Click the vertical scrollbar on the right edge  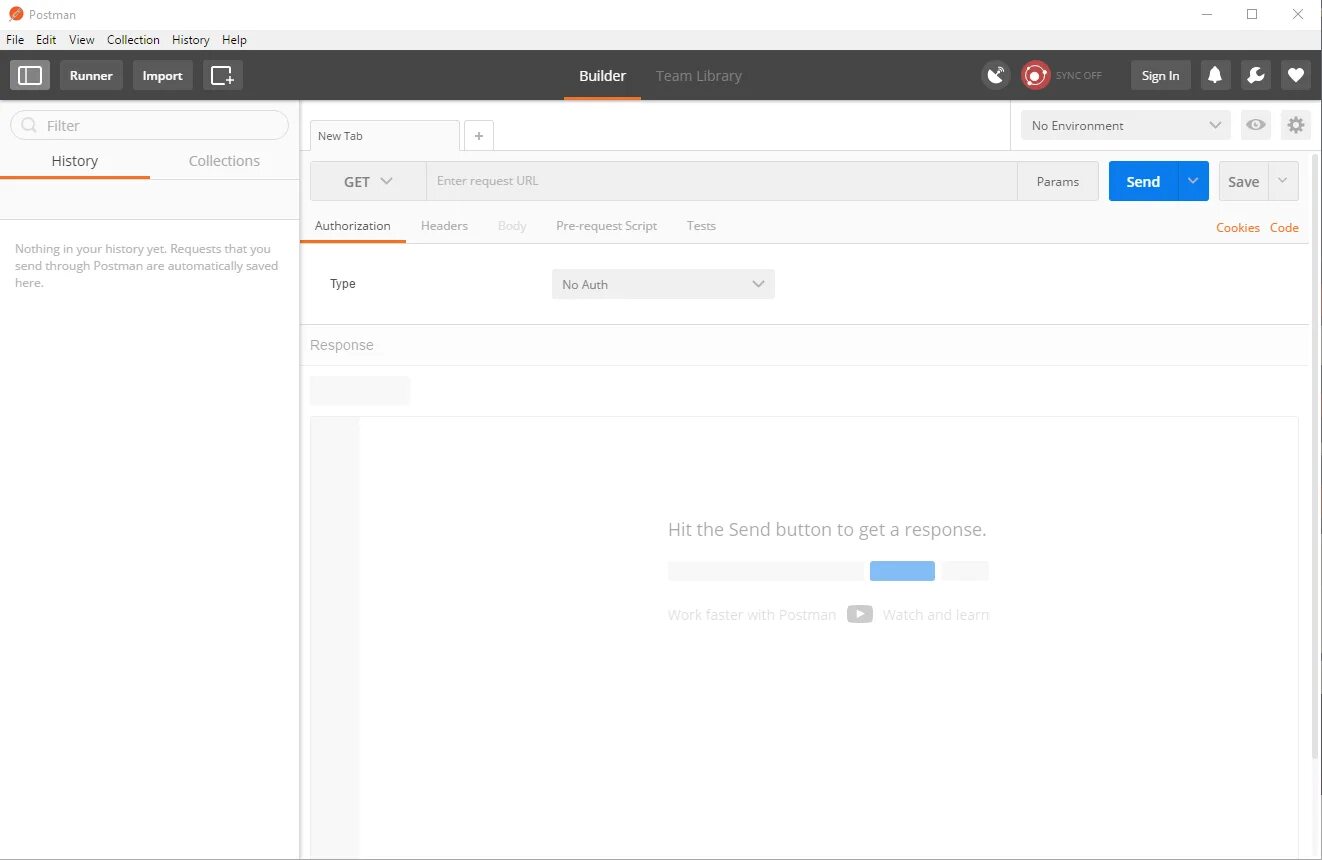1316,455
